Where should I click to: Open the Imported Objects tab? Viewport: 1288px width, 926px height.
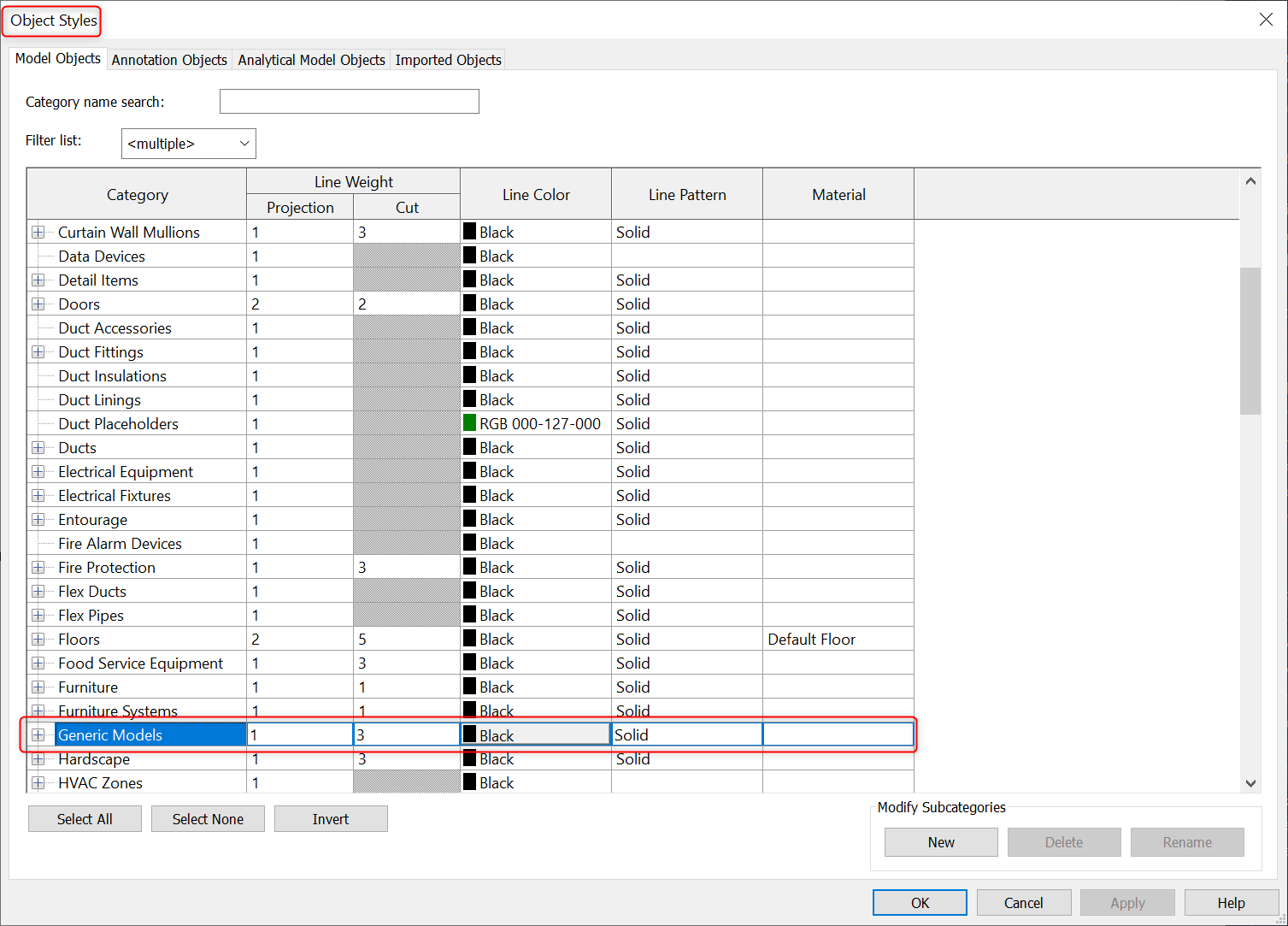(448, 60)
